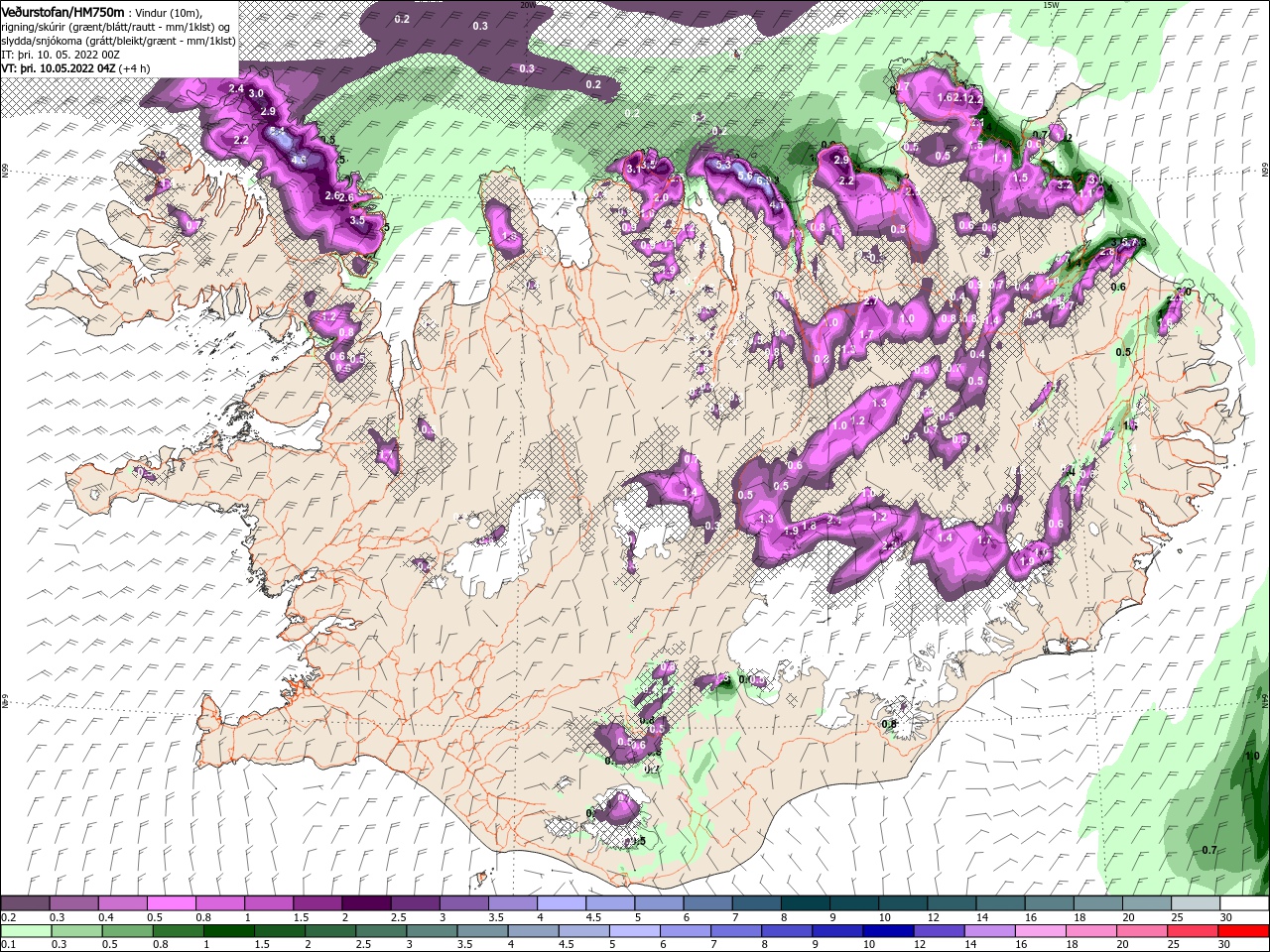Select the grey-purple 0.2 swatch in upper legend
The width and height of the screenshot is (1270, 952).
(x=25, y=903)
